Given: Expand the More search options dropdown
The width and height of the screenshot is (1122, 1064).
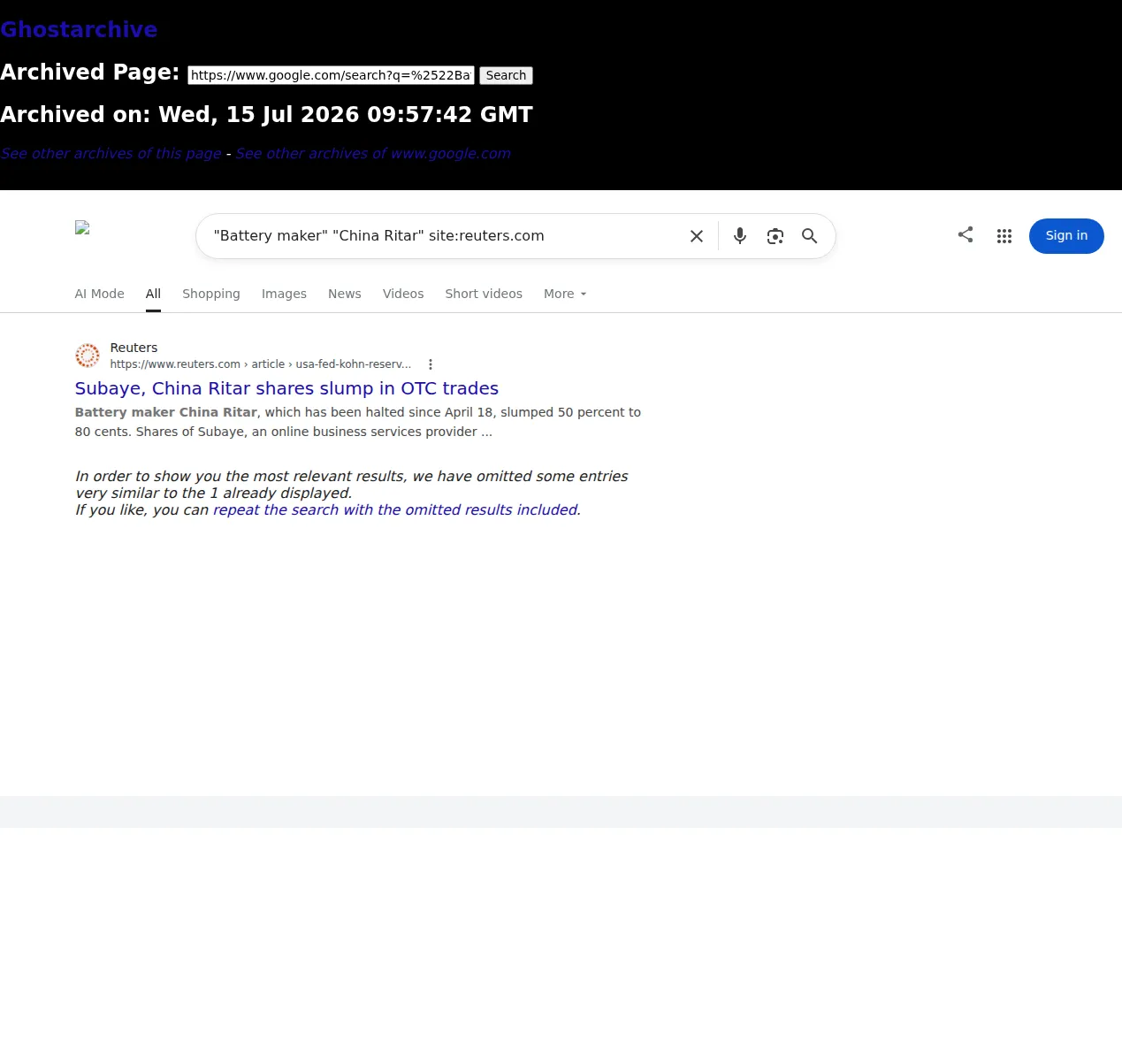Looking at the screenshot, I should click(565, 294).
